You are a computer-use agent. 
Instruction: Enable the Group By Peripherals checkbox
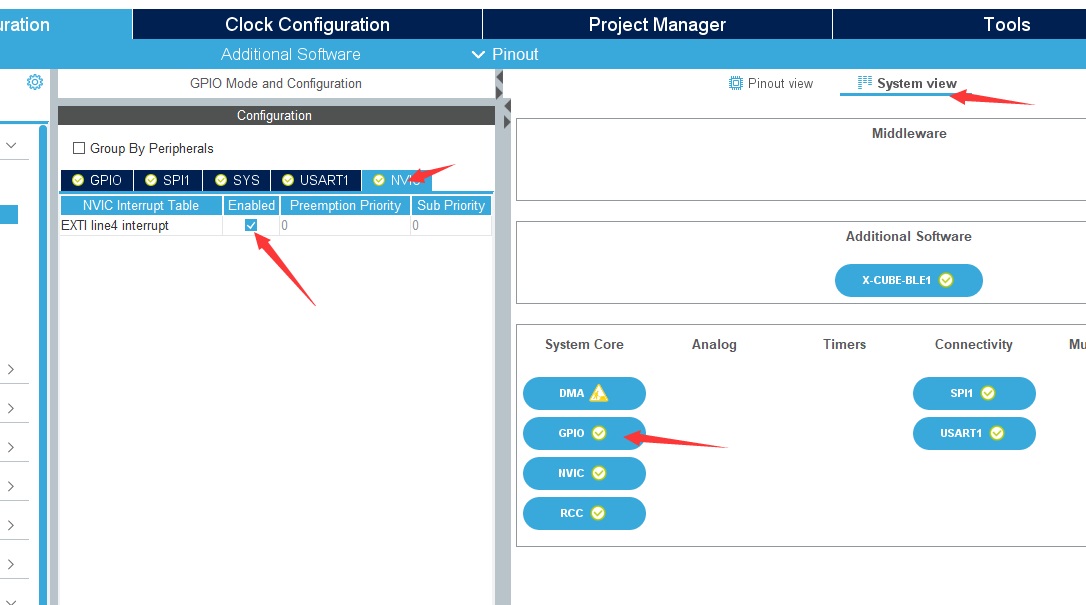[79, 148]
